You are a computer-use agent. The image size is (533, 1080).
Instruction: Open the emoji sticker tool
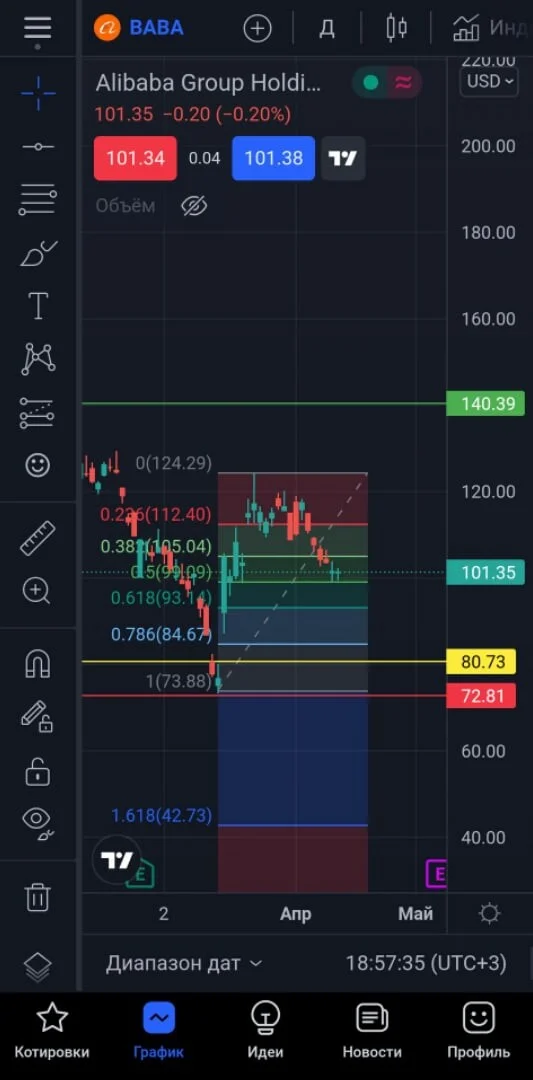coord(37,465)
